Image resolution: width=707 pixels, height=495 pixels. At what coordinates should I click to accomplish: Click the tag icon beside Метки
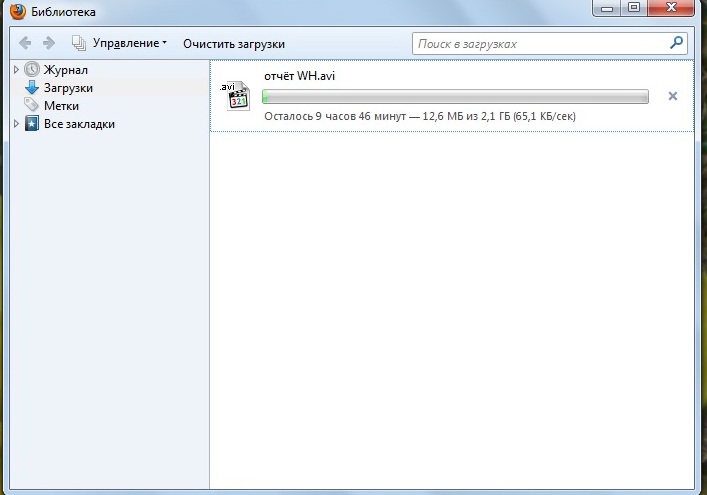click(x=31, y=105)
